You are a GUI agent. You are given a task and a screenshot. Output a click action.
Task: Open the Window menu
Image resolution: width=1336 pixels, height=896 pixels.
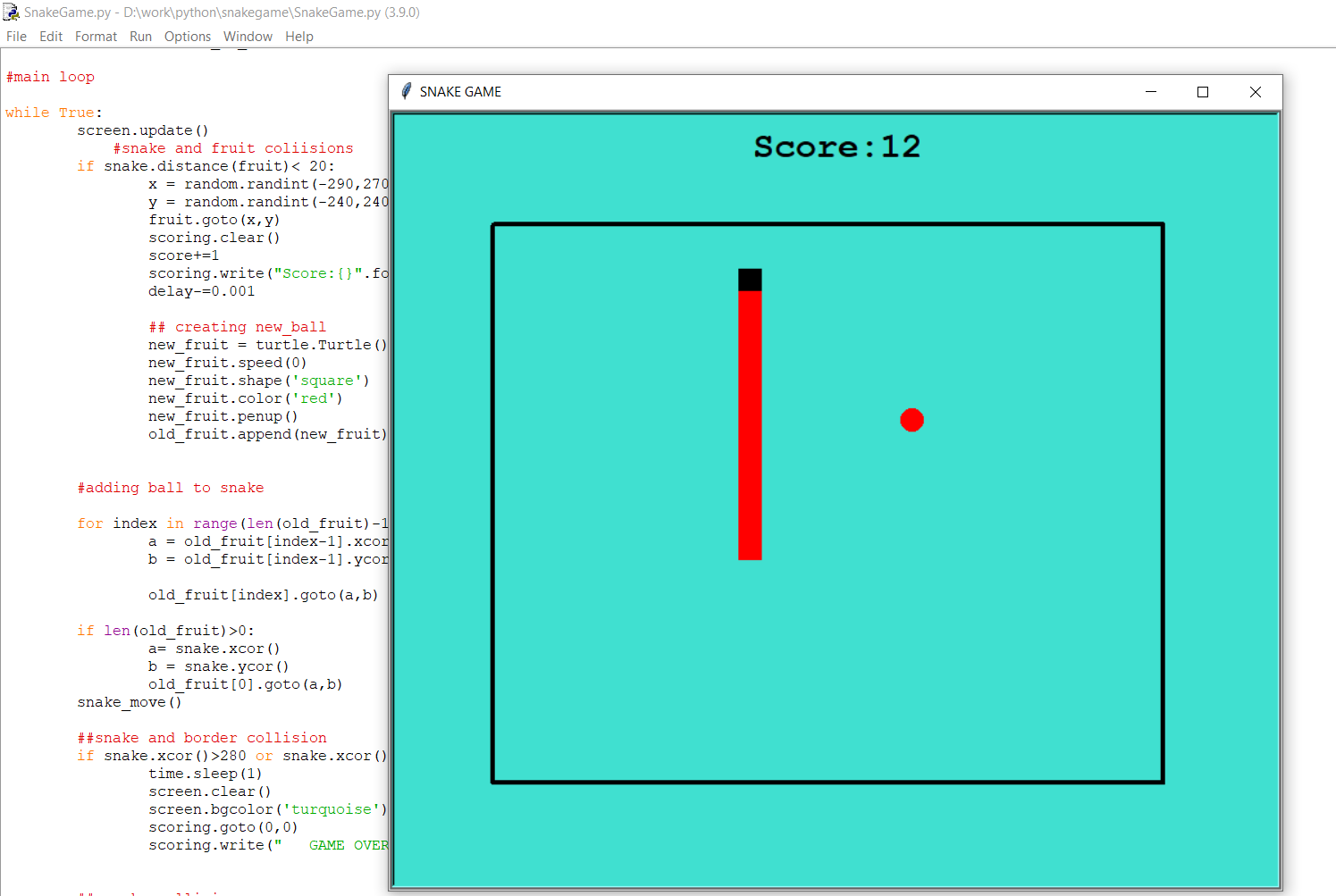coord(248,37)
